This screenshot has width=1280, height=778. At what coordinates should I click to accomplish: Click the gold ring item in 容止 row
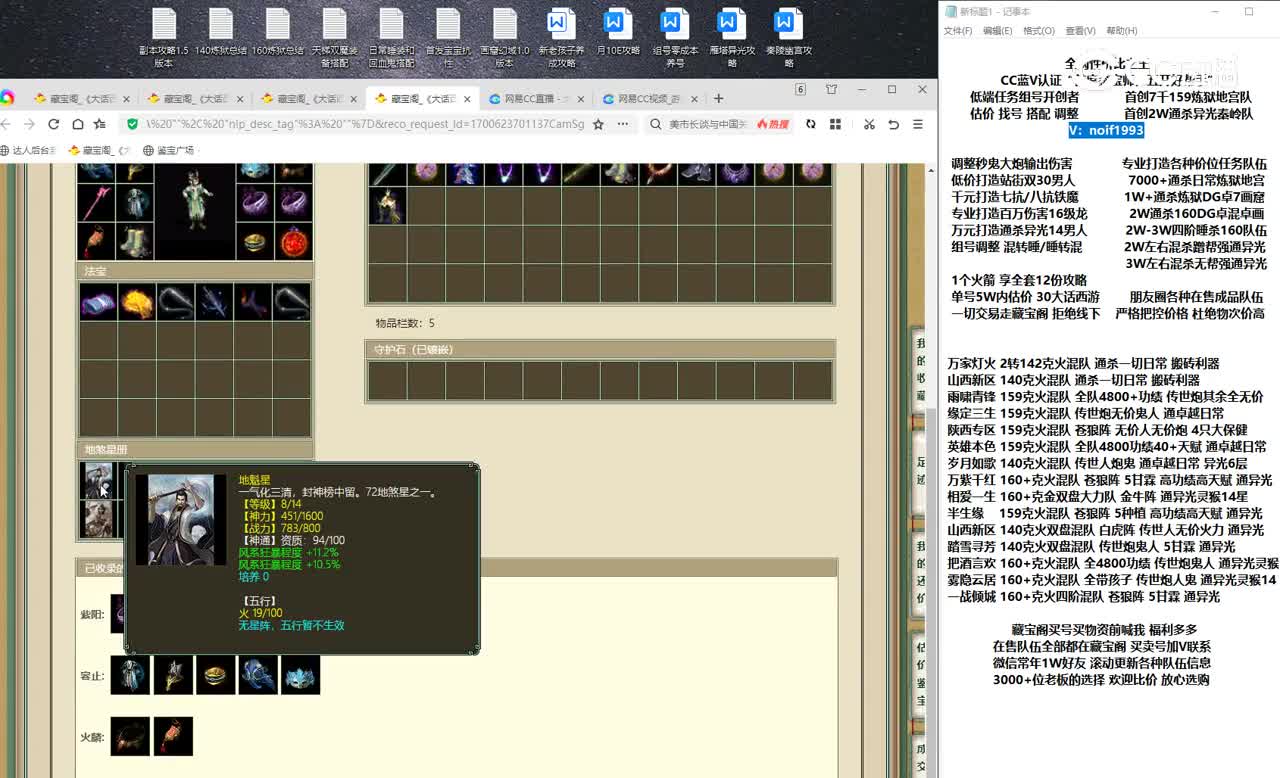[216, 675]
